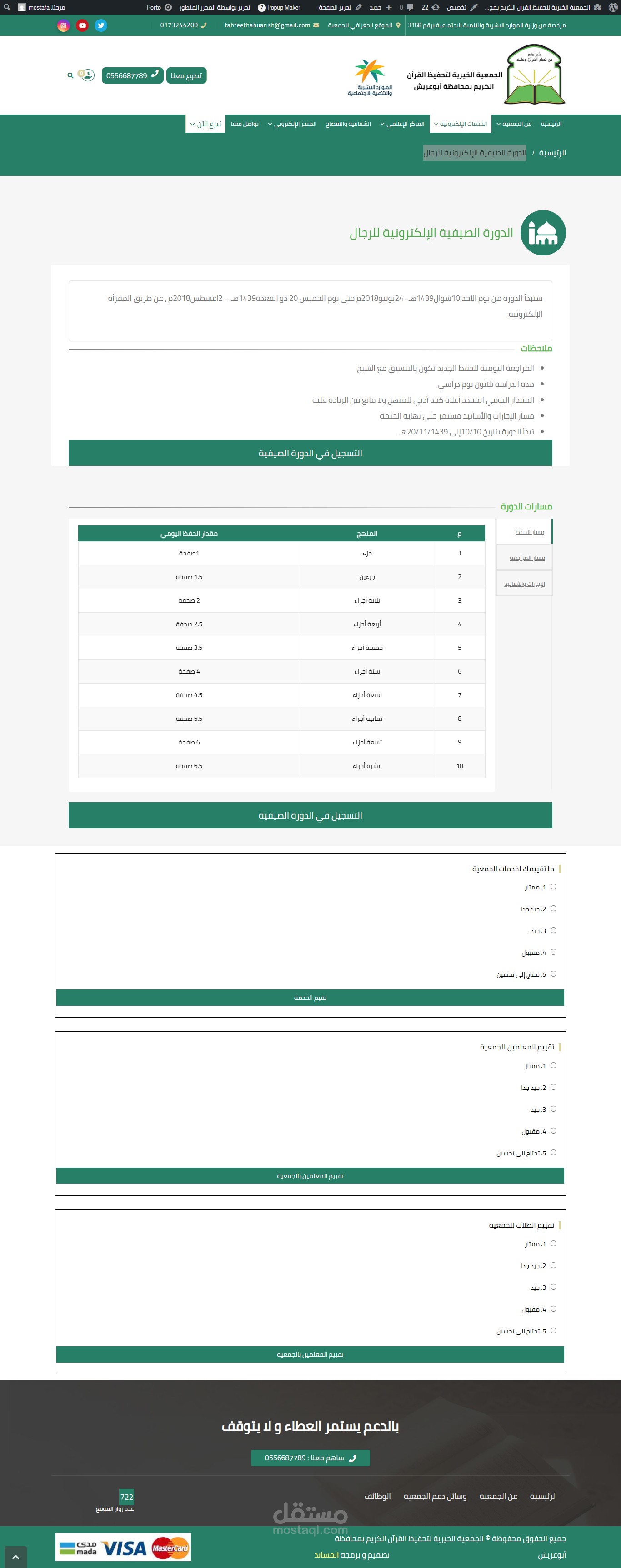Expand the تبرع الآن dropdown
This screenshot has height=1568, width=621.
pyautogui.click(x=205, y=124)
